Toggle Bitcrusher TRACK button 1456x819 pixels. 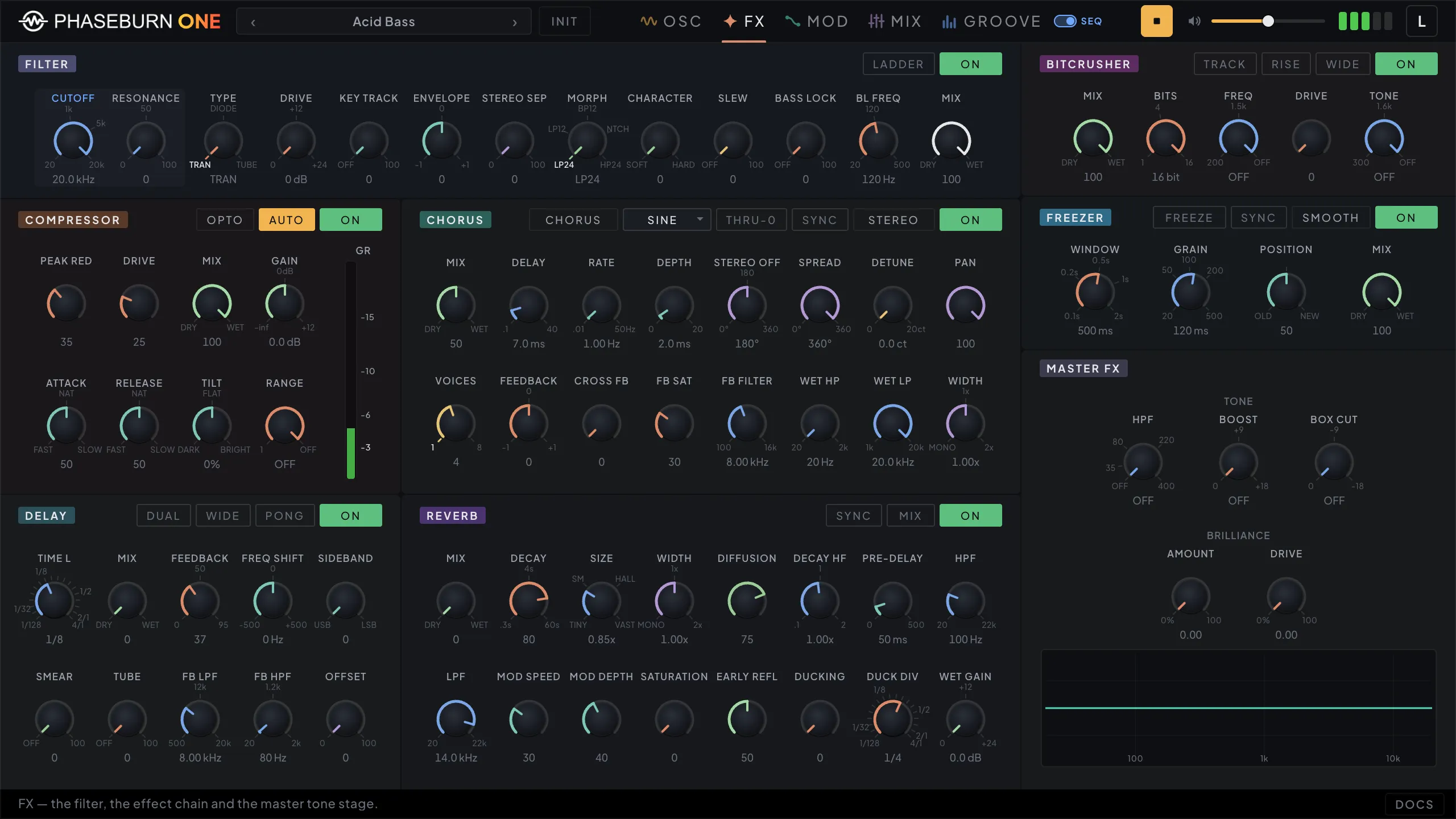tap(1225, 64)
